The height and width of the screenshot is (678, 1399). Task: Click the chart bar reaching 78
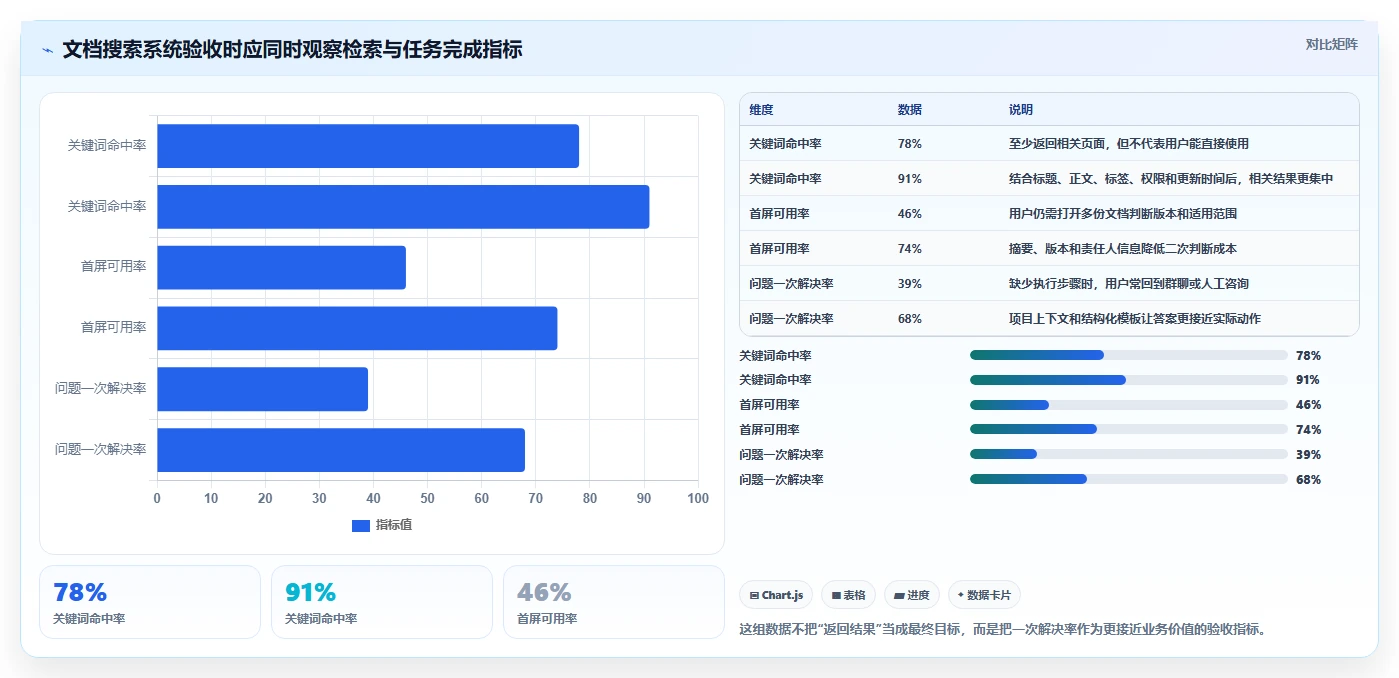pyautogui.click(x=368, y=146)
